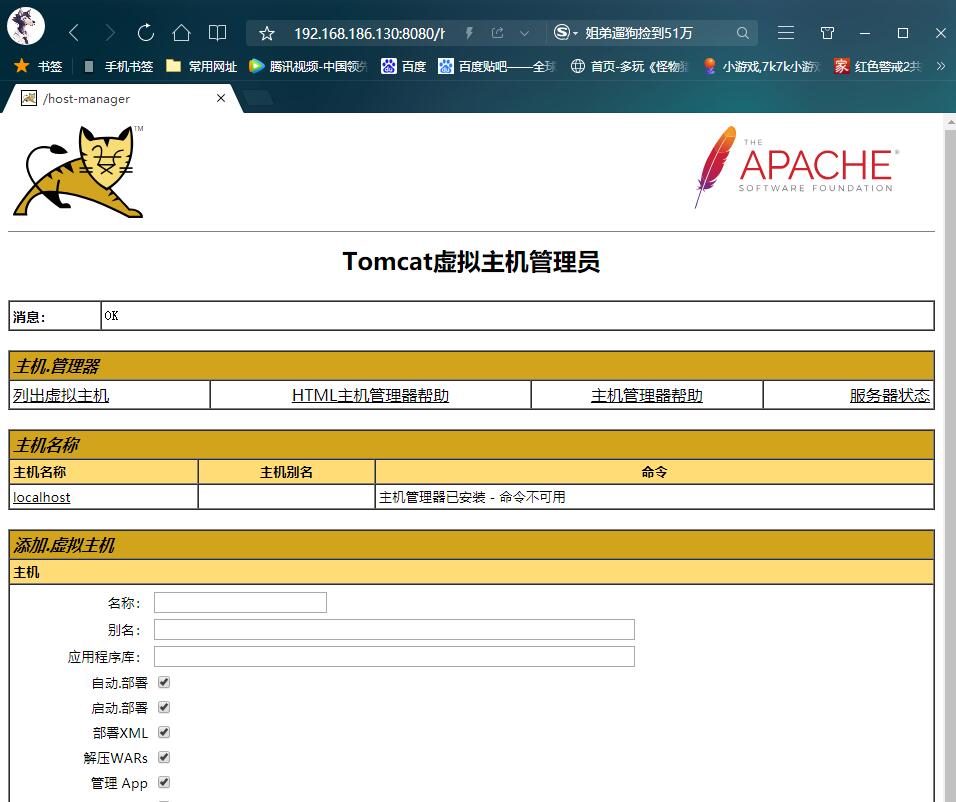
Task: Toggle 管理 App checkbox
Action: pos(164,782)
